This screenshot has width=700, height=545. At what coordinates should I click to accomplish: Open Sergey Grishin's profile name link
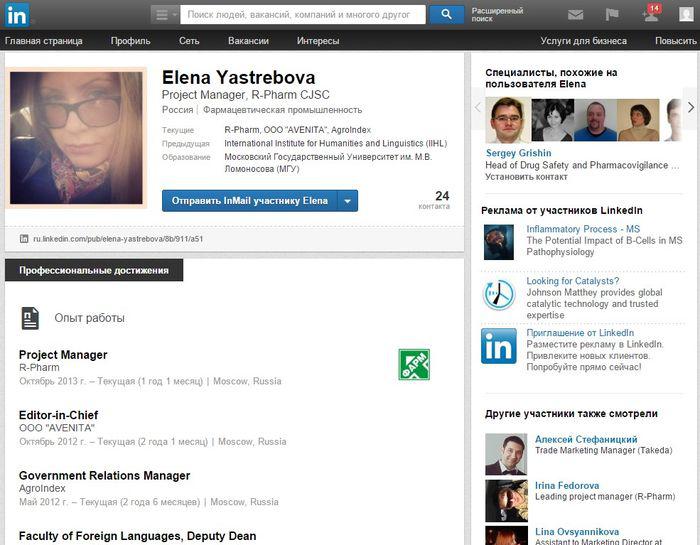coord(518,153)
